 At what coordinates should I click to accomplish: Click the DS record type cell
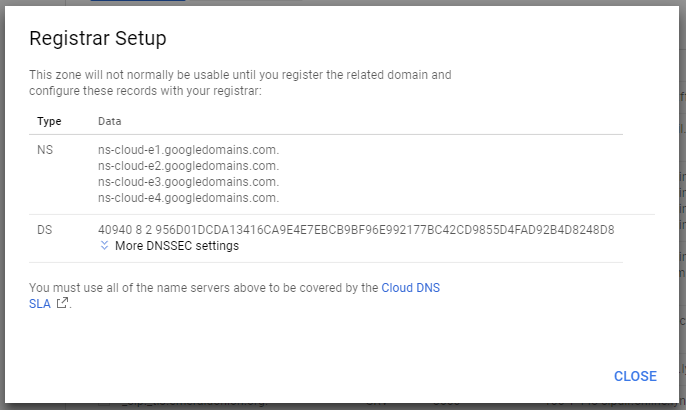[x=45, y=230]
